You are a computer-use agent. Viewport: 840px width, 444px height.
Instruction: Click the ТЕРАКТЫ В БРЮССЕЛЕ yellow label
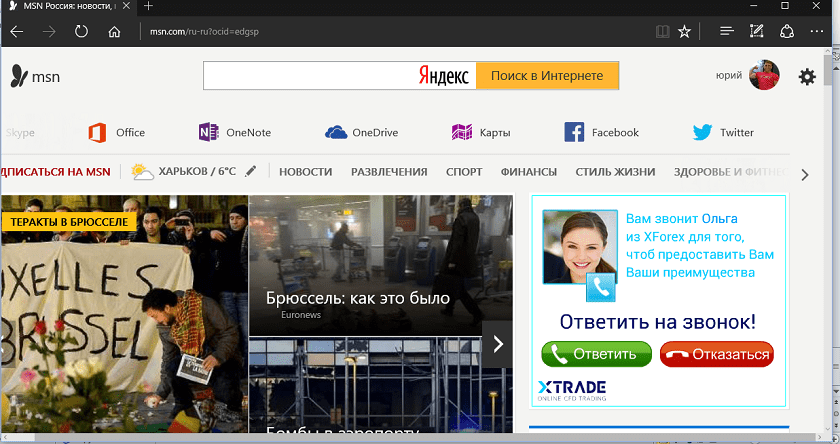[69, 222]
